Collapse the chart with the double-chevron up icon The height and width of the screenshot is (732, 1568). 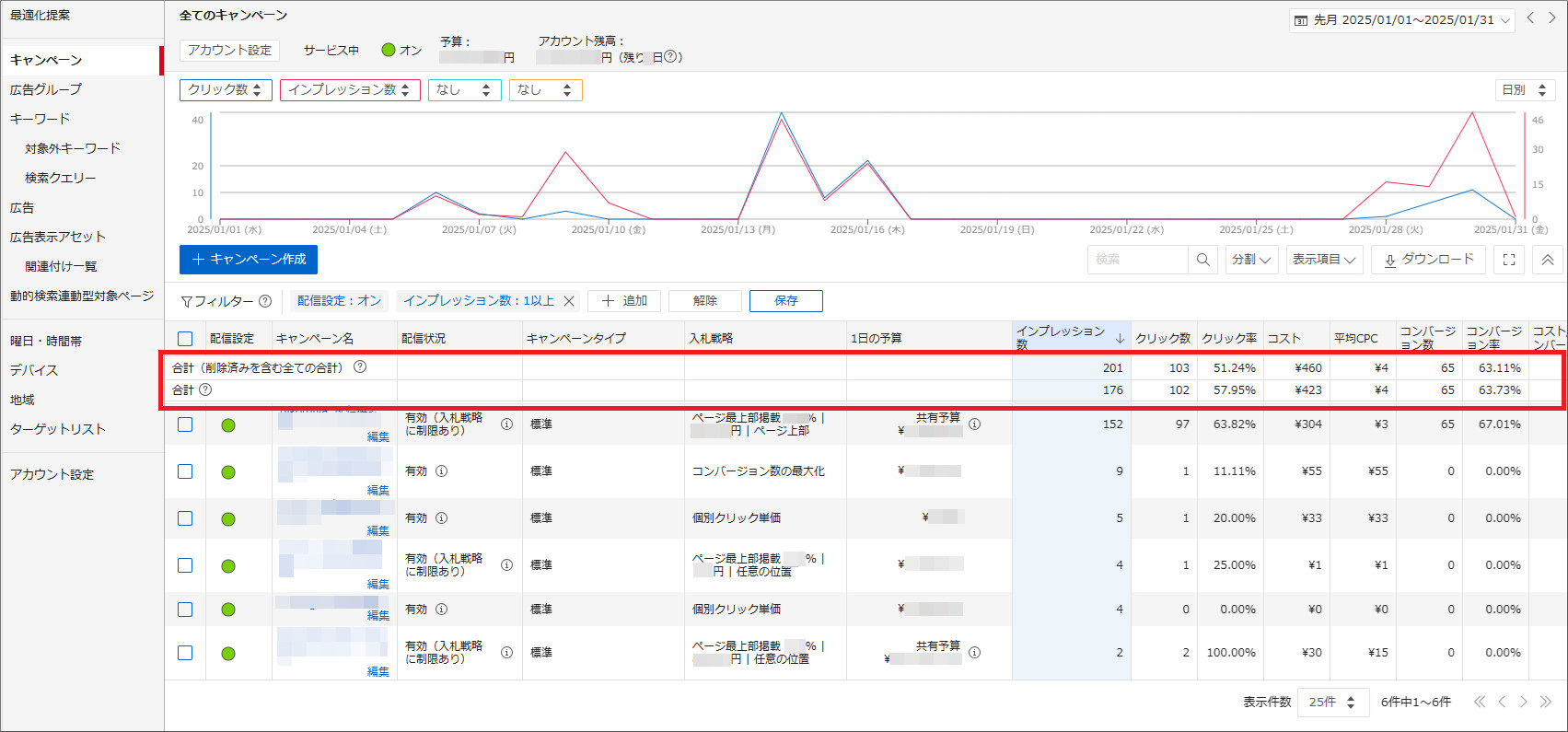[x=1548, y=260]
